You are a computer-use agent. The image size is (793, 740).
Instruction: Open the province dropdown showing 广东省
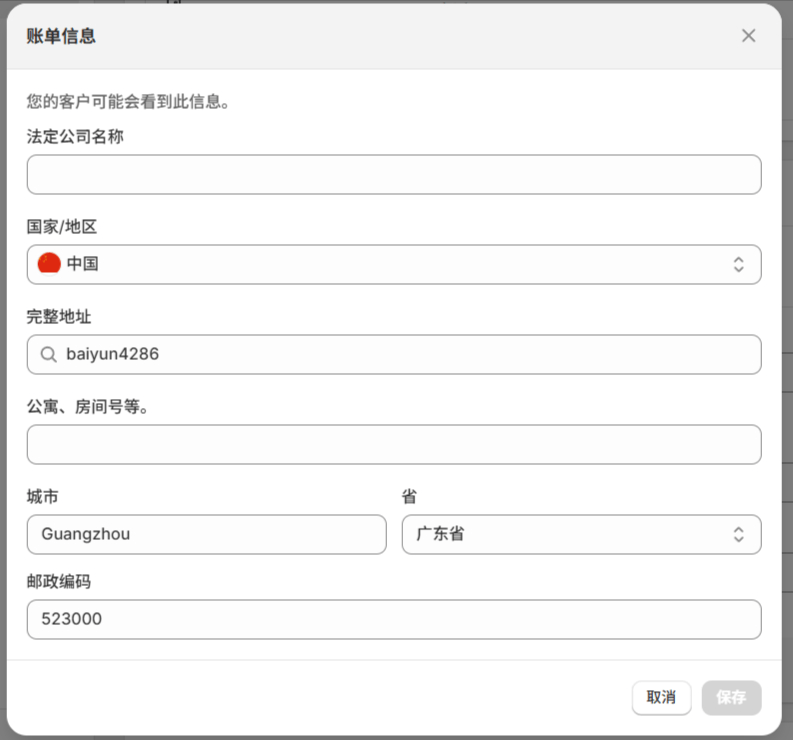580,534
